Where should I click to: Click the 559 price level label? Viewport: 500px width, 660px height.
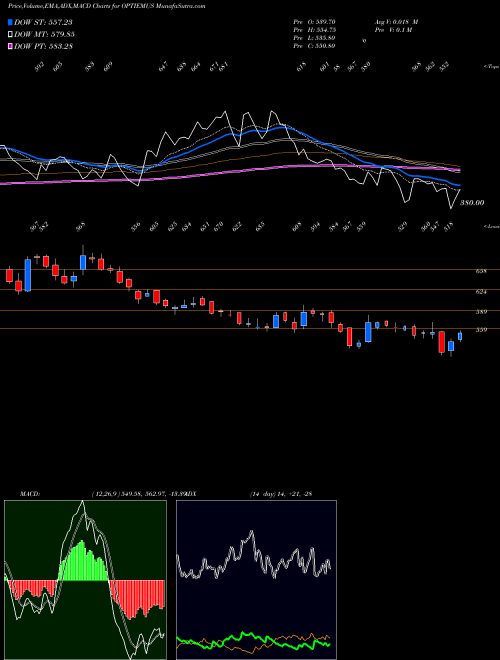tap(481, 330)
